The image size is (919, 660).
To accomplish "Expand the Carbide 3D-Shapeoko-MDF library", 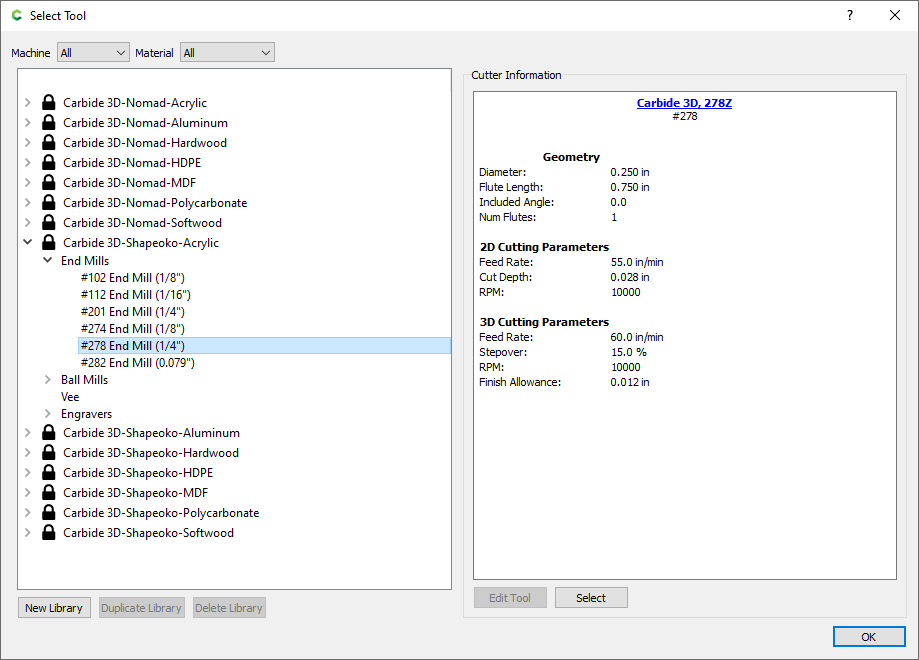I will (28, 492).
